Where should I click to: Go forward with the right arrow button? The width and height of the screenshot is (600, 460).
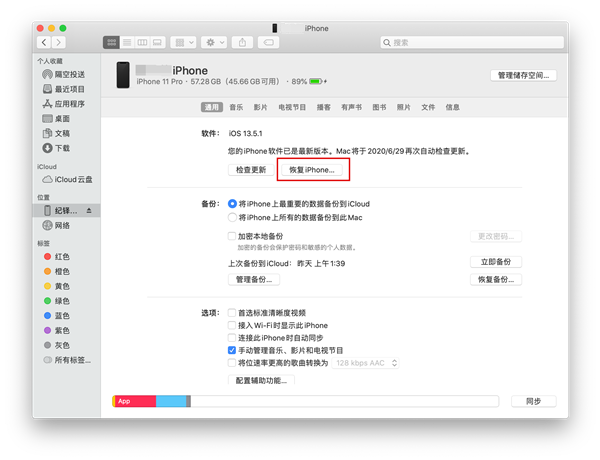point(58,42)
